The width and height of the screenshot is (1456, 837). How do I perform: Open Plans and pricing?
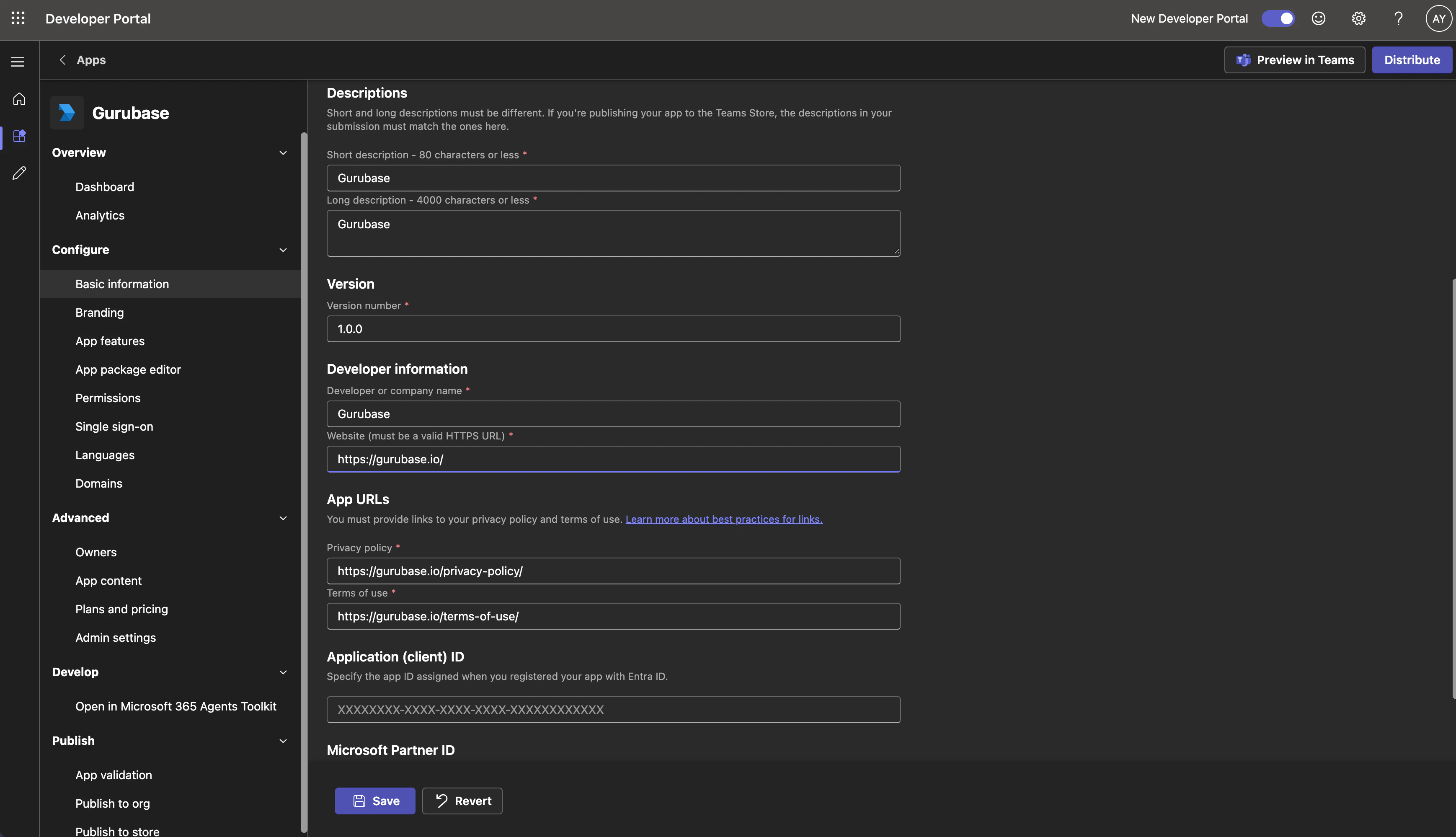point(122,609)
